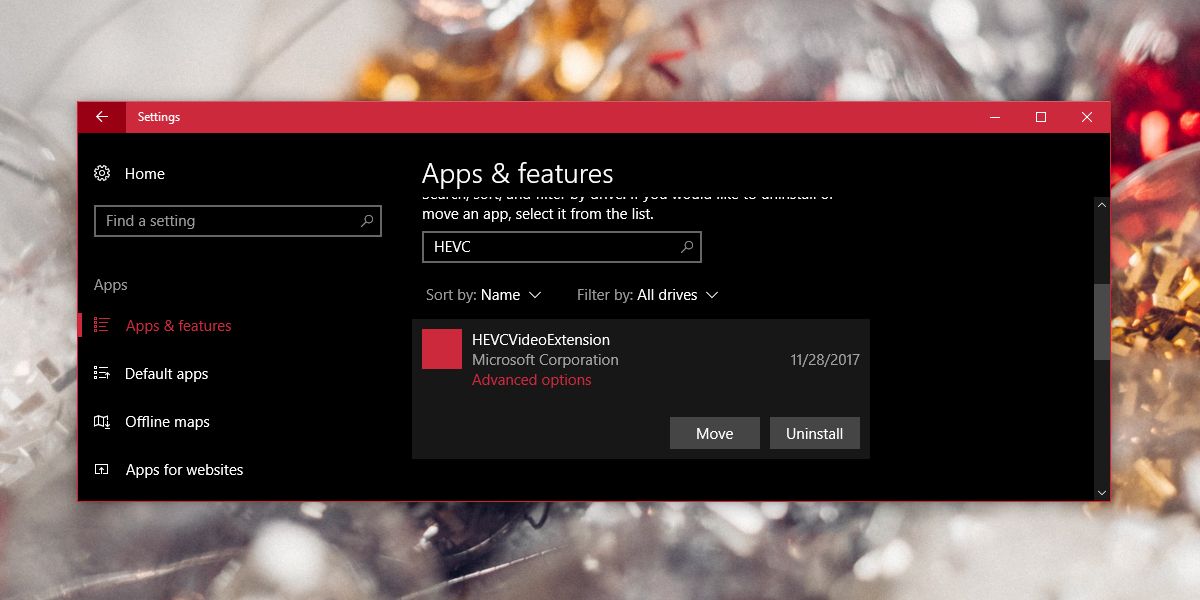
Task: Click the scrollbar up arrow
Action: pos(1102,204)
